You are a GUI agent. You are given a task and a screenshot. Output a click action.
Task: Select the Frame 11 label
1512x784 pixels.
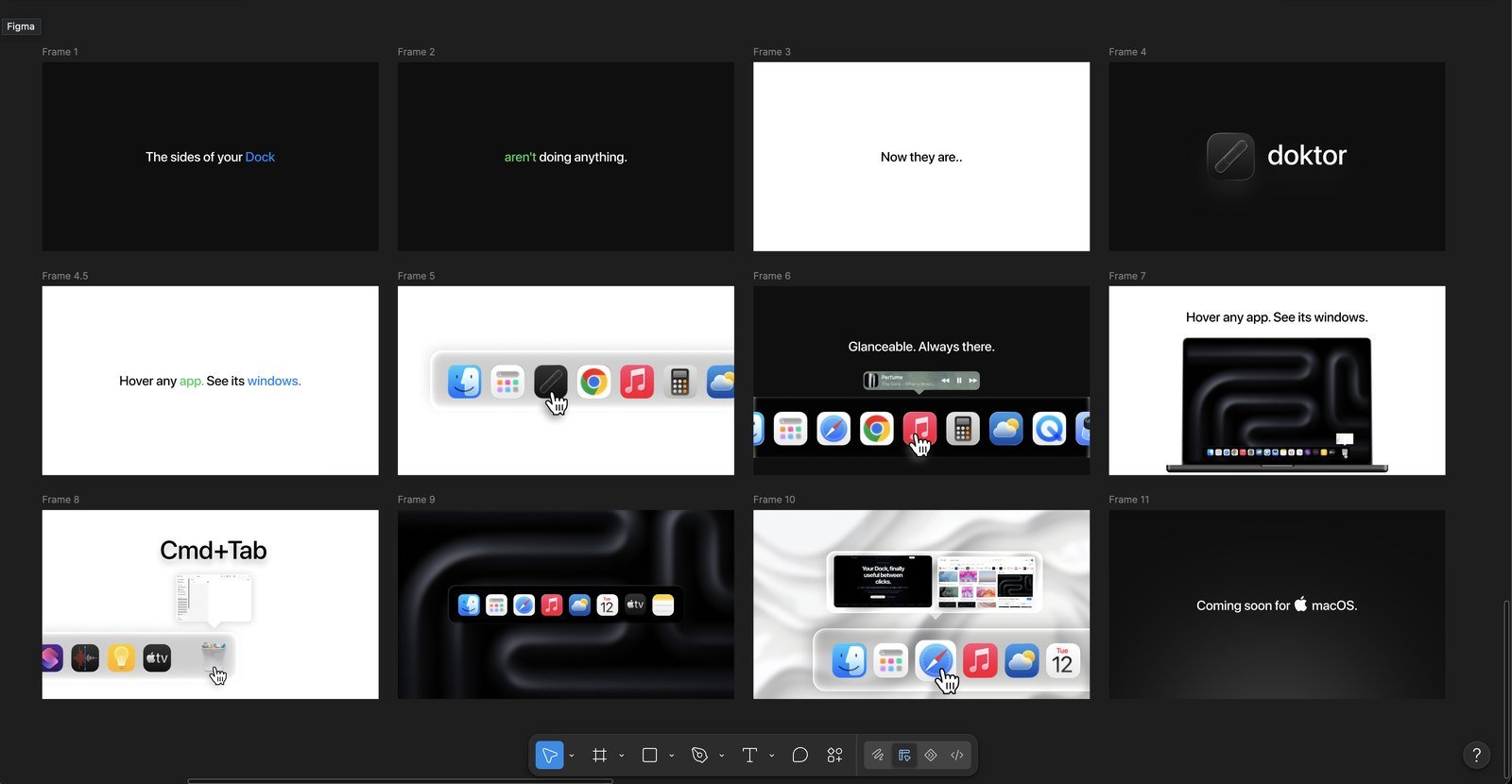point(1129,500)
